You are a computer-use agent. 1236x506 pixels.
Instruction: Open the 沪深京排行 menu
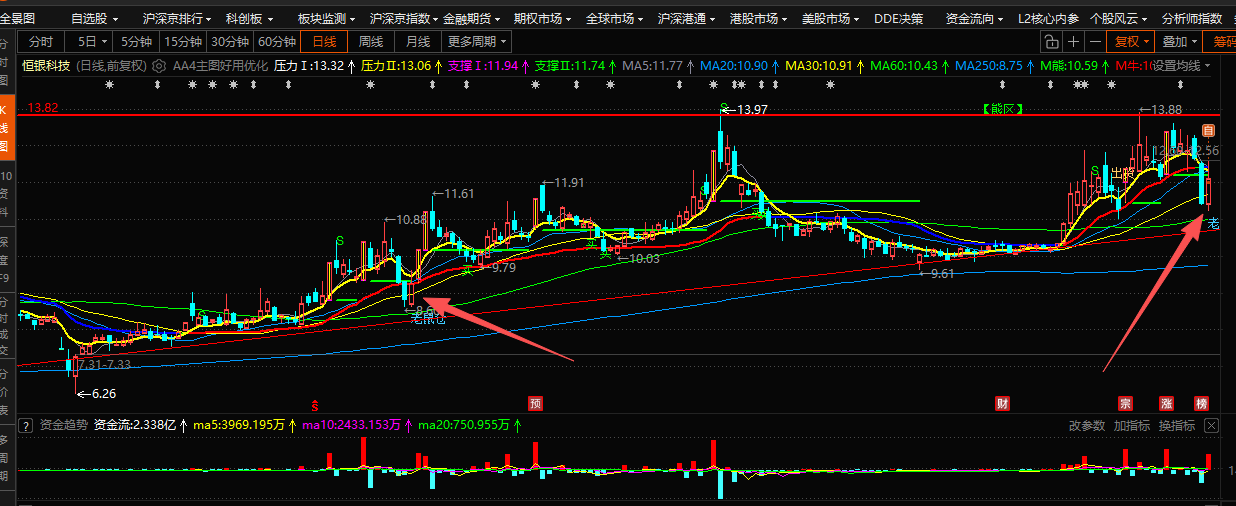click(x=176, y=18)
